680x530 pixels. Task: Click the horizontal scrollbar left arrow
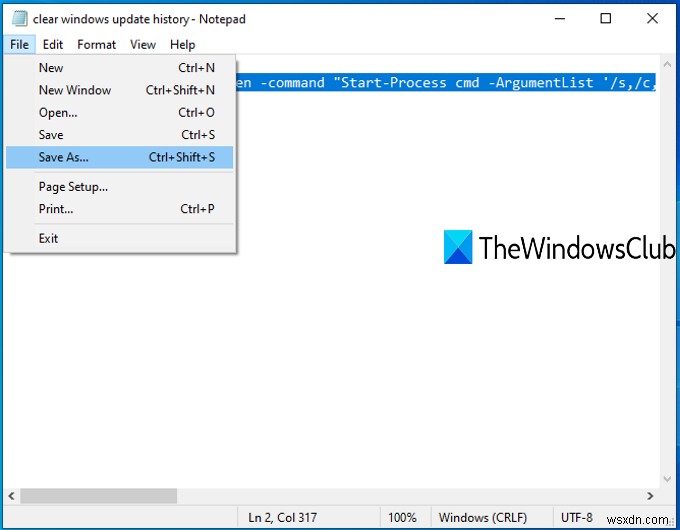tap(11, 496)
